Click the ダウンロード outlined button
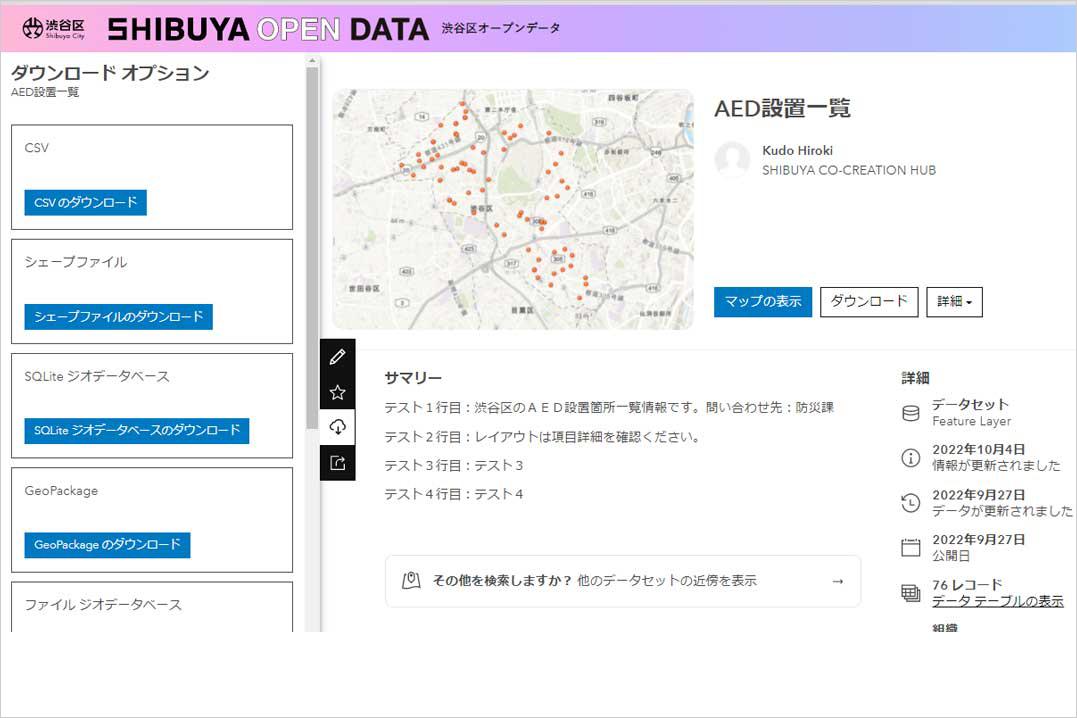The height and width of the screenshot is (718, 1077). pos(868,301)
